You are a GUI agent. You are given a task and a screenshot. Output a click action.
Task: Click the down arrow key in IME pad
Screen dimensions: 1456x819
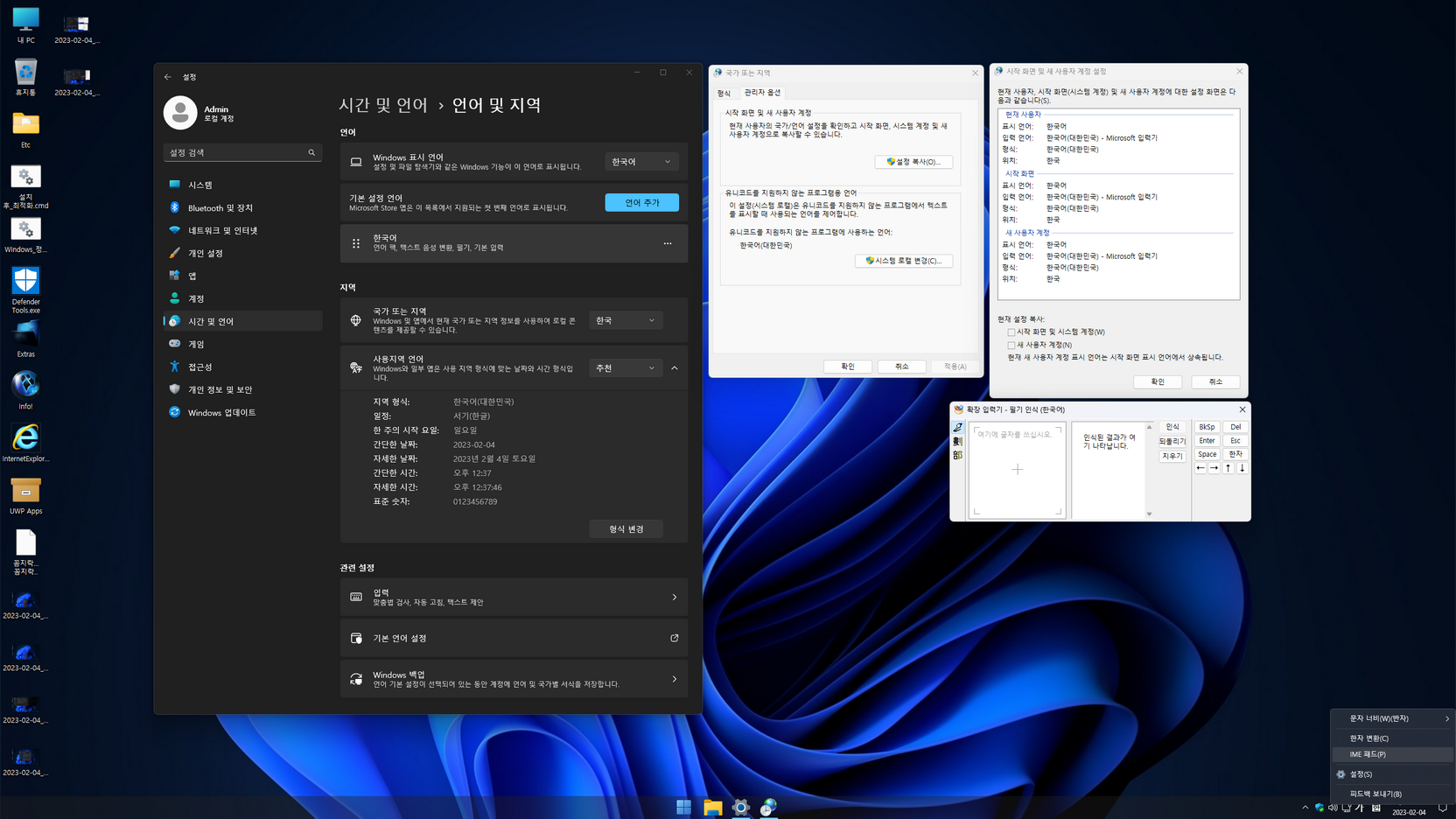coord(1242,468)
